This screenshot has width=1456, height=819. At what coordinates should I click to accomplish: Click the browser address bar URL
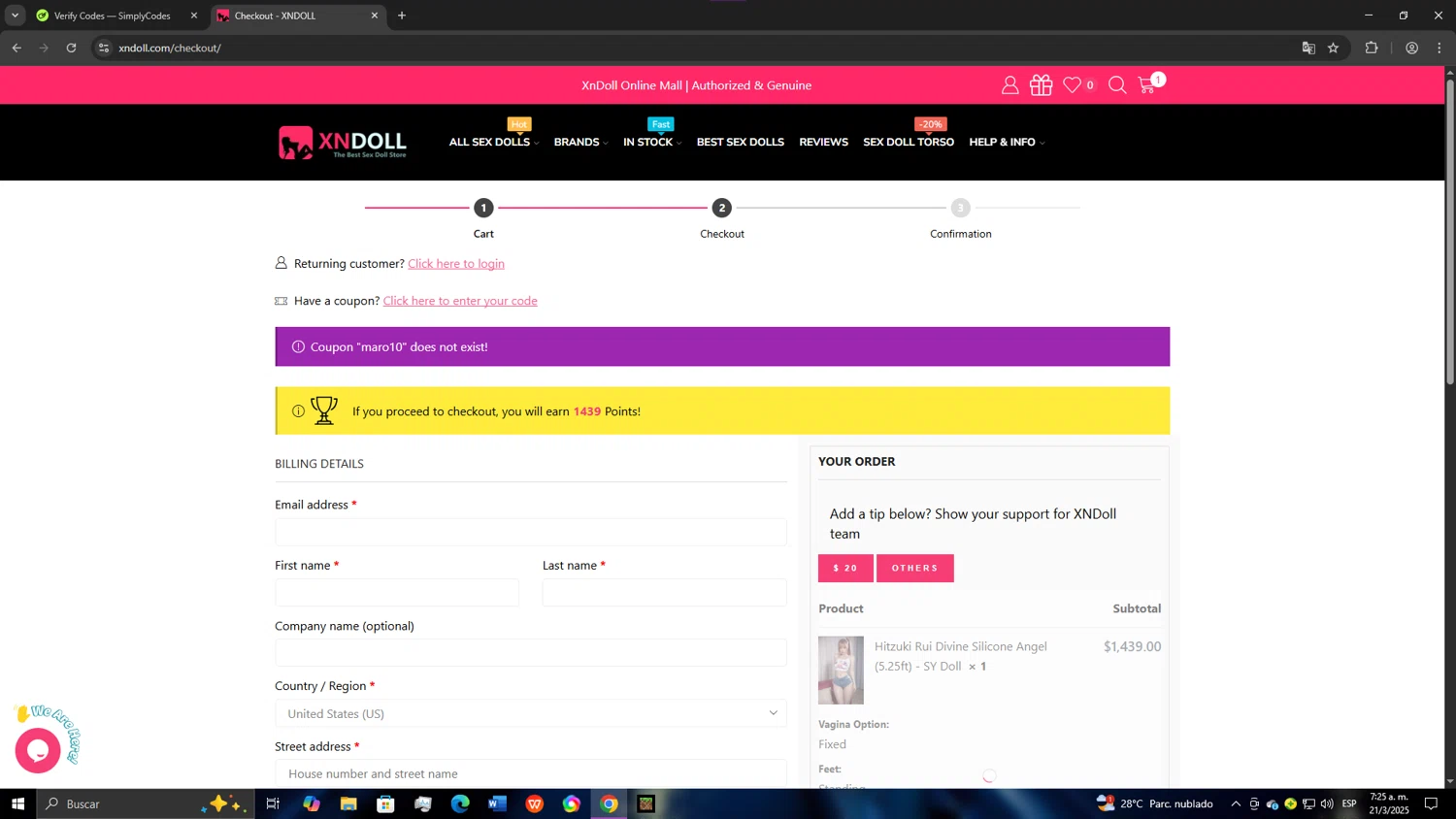pos(170,48)
